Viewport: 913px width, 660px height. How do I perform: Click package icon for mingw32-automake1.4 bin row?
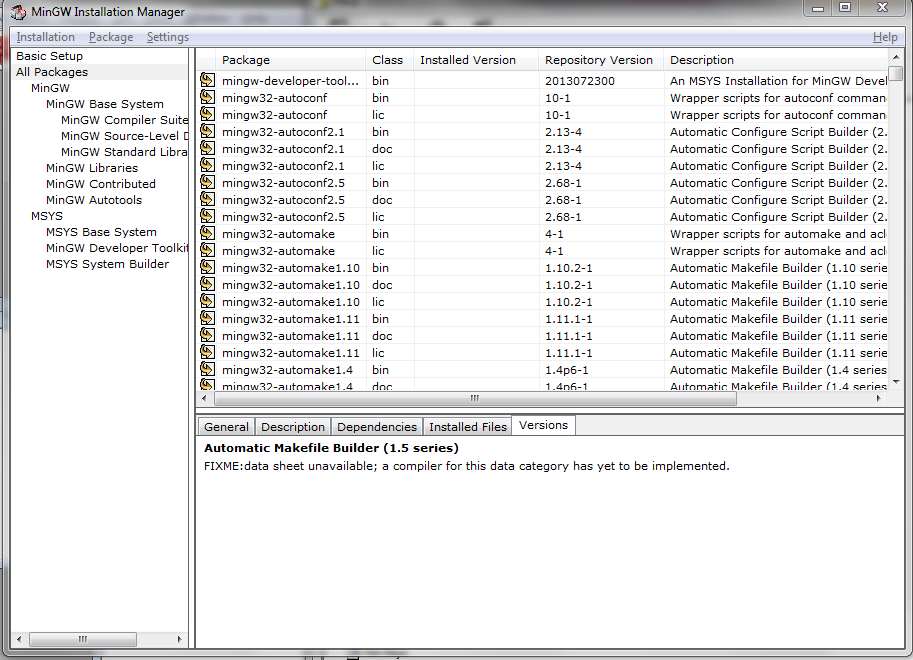[207, 369]
